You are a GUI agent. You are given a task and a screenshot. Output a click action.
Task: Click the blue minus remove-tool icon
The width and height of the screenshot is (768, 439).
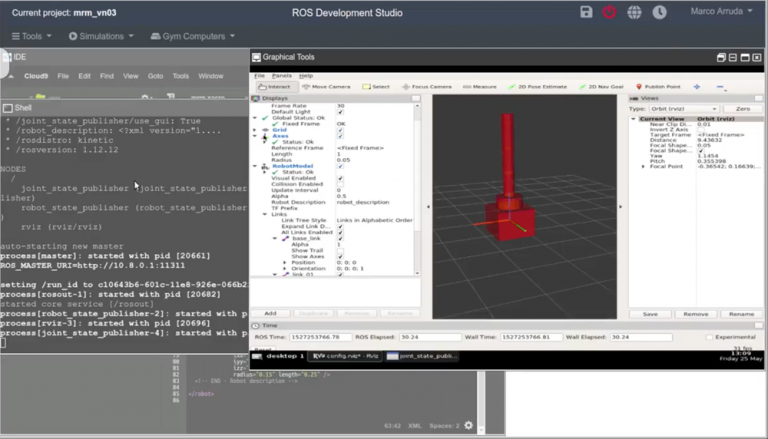[720, 87]
